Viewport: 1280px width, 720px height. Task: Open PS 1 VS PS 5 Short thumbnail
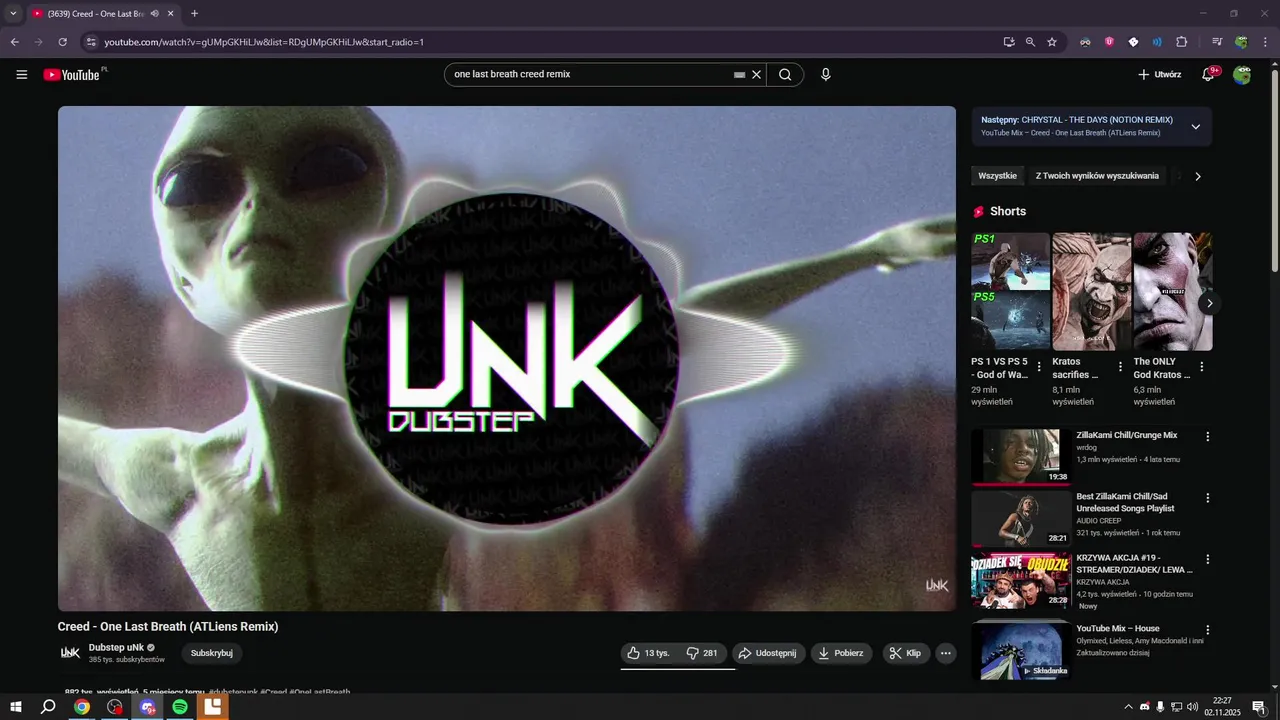point(1010,292)
